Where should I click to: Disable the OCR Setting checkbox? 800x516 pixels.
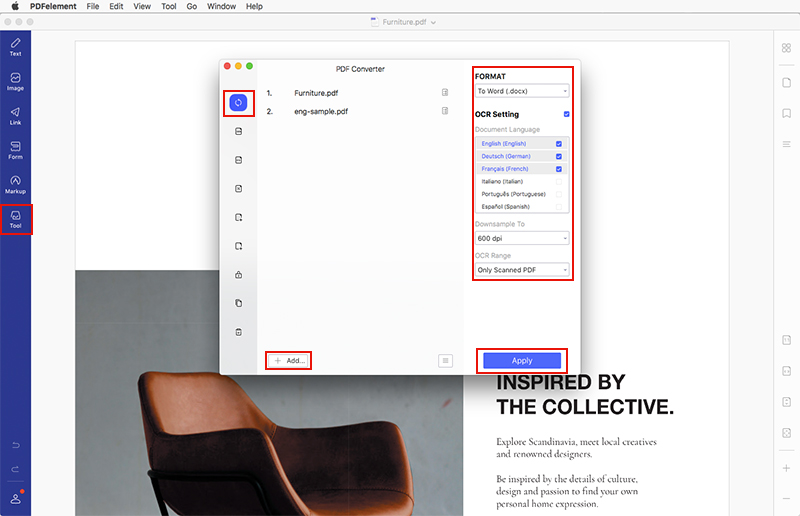pyautogui.click(x=567, y=114)
